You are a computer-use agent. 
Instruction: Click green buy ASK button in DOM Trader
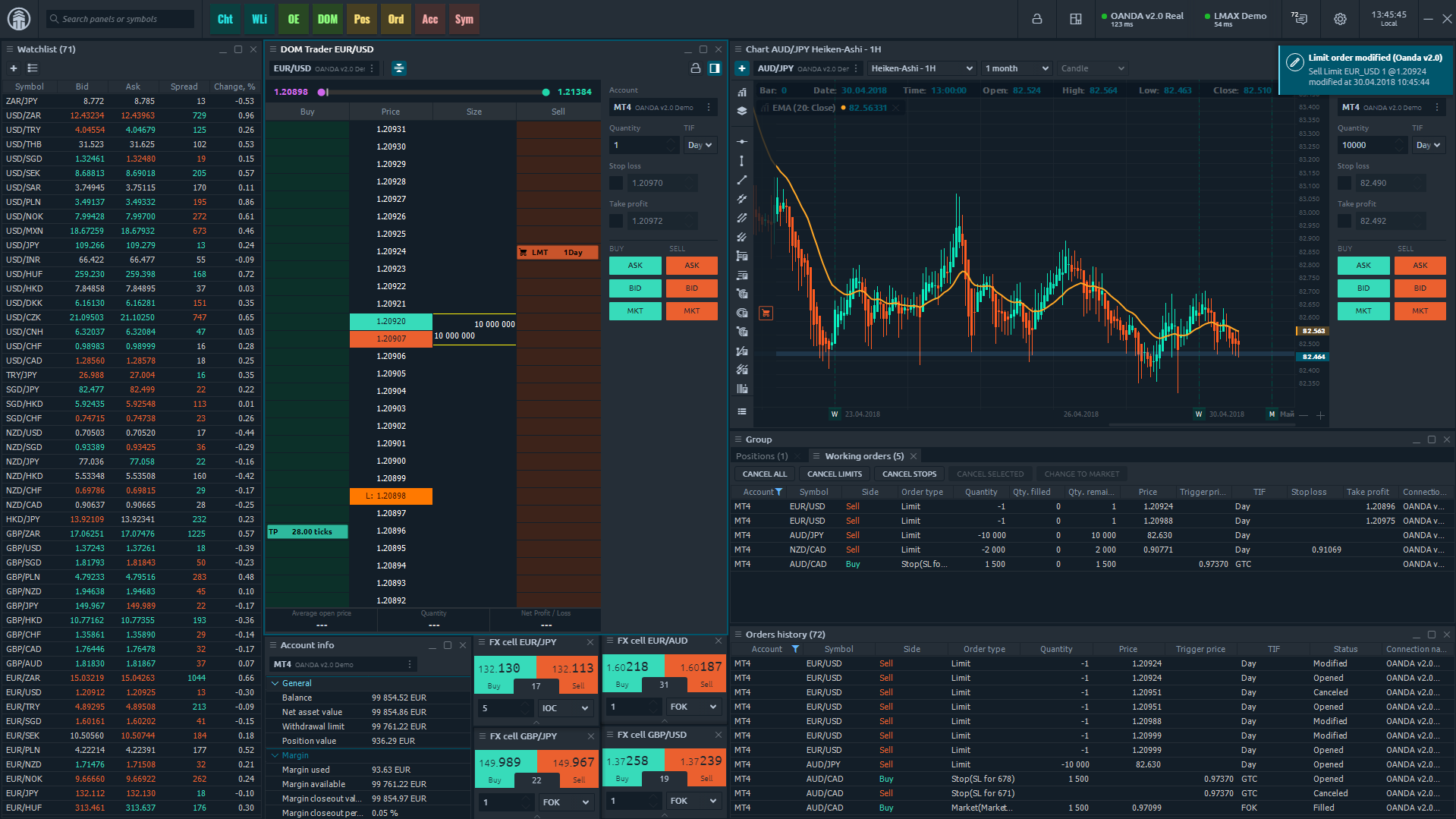635,266
